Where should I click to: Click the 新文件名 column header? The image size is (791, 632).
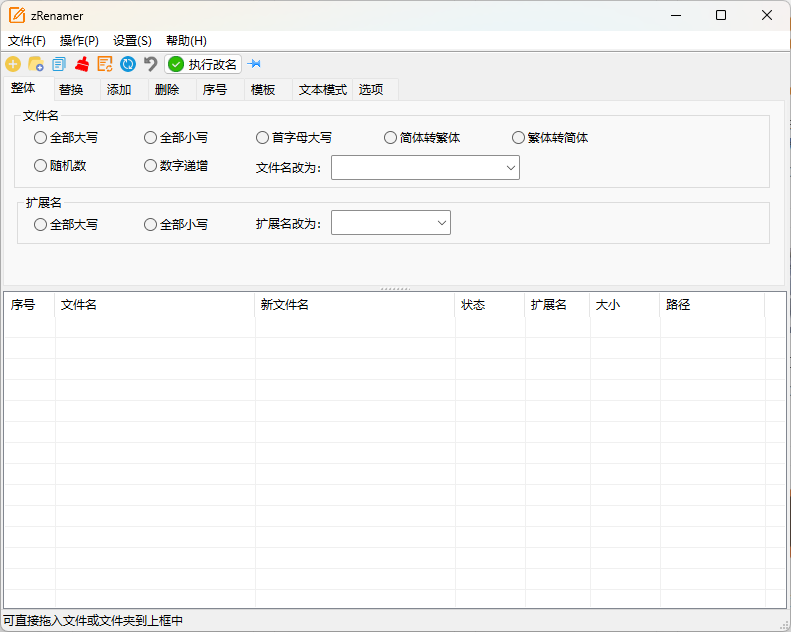[x=285, y=305]
